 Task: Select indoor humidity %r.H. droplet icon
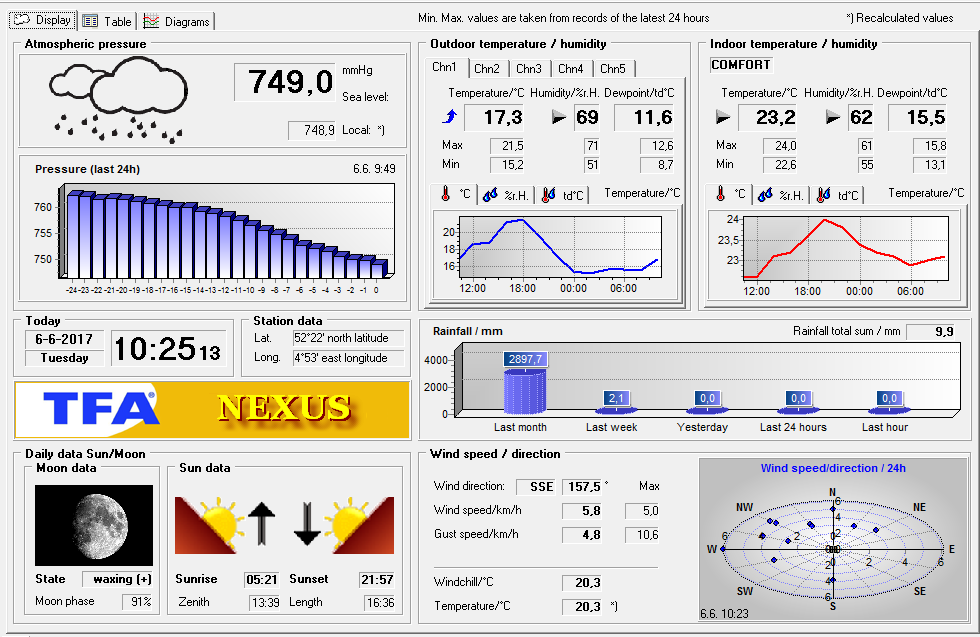point(765,195)
